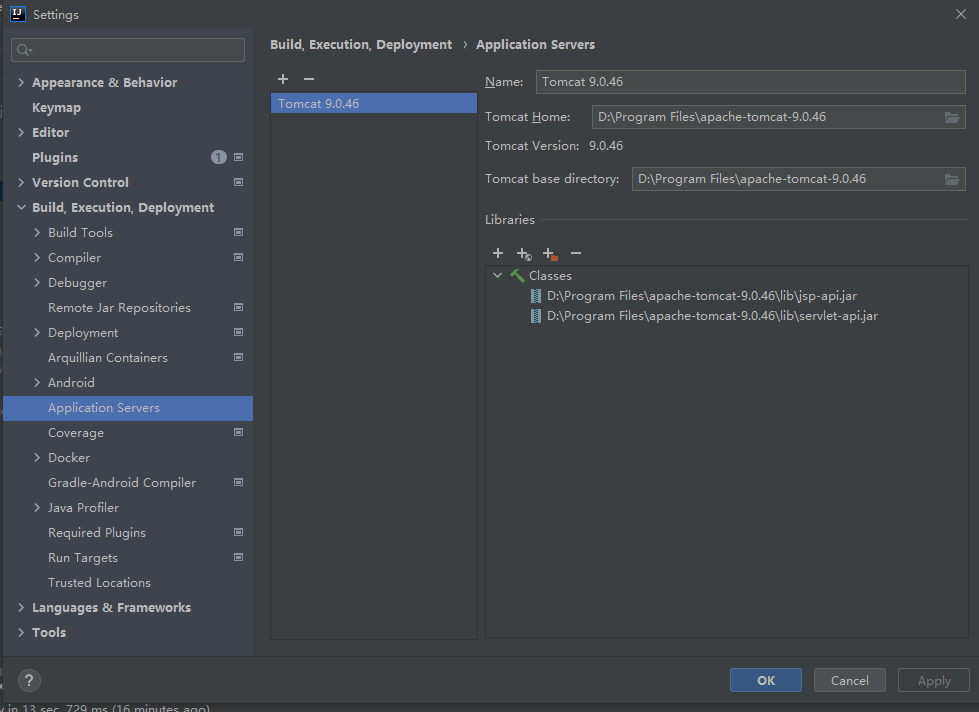
Task: Open the Keymap settings page
Action: [56, 108]
